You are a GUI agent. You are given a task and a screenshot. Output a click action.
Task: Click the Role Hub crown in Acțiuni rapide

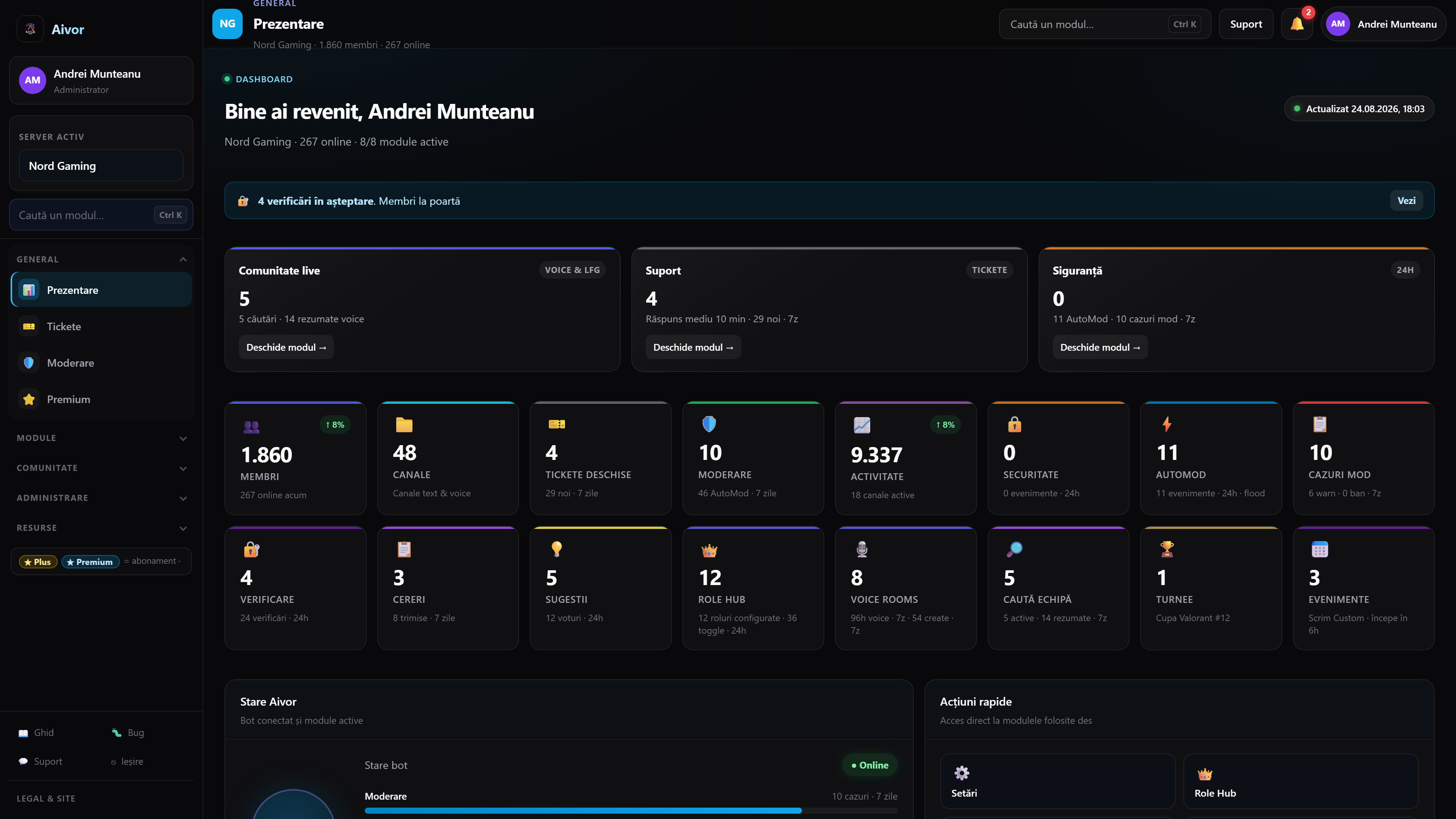tap(1205, 774)
